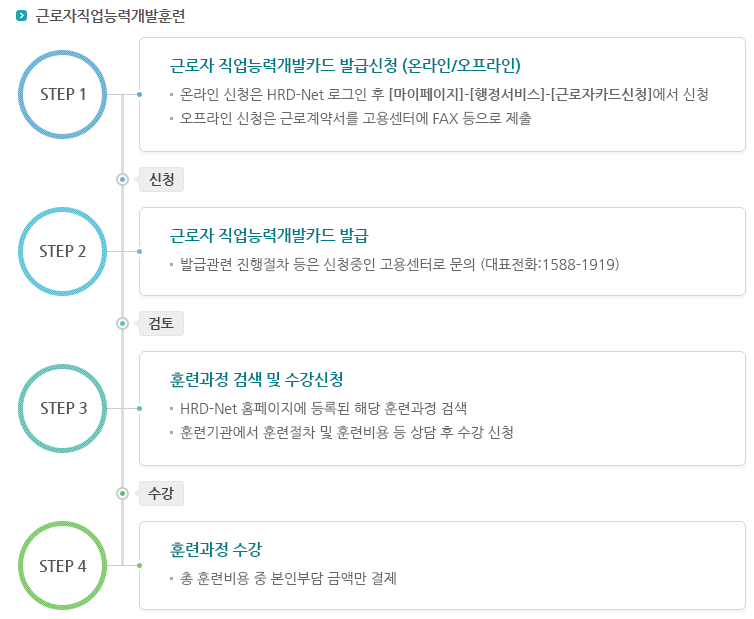Open the 훈련과정 수강 heading

(x=216, y=549)
